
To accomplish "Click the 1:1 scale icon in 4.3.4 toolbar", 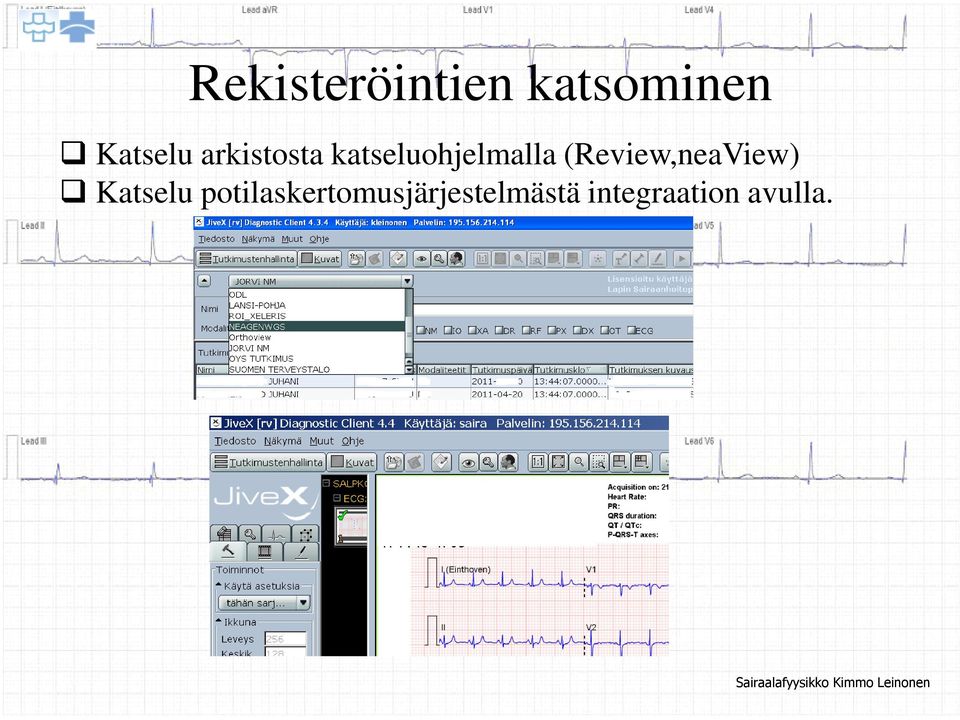I will [x=482, y=259].
